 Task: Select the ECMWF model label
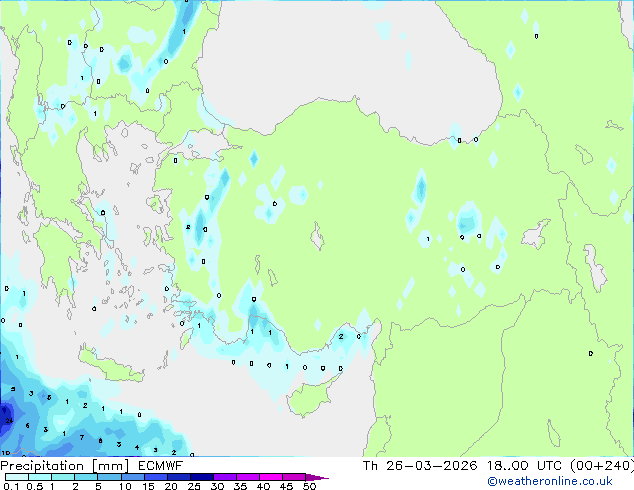tap(161, 466)
